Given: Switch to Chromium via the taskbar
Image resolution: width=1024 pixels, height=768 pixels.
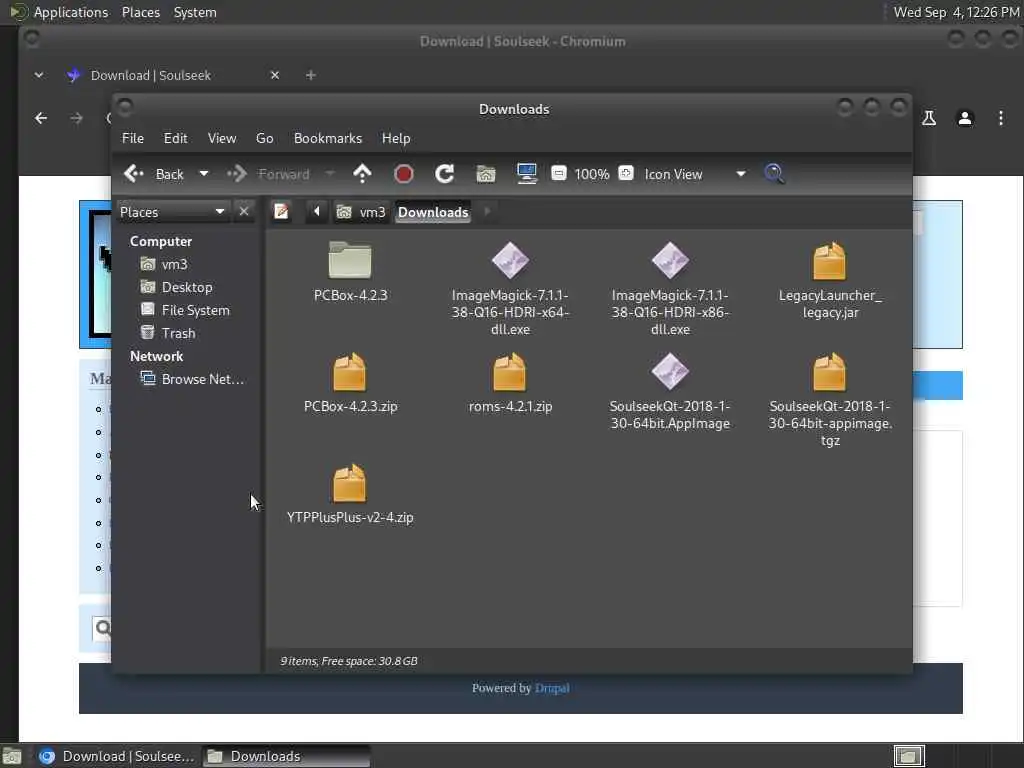Looking at the screenshot, I should 116,756.
